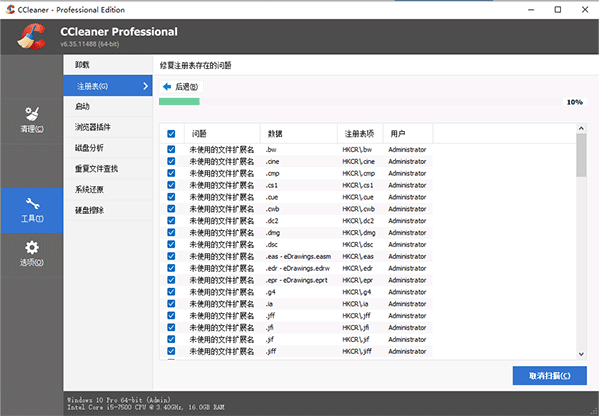Open Disk Analyzer (磁盘分析)
The image size is (599, 416).
click(108, 148)
